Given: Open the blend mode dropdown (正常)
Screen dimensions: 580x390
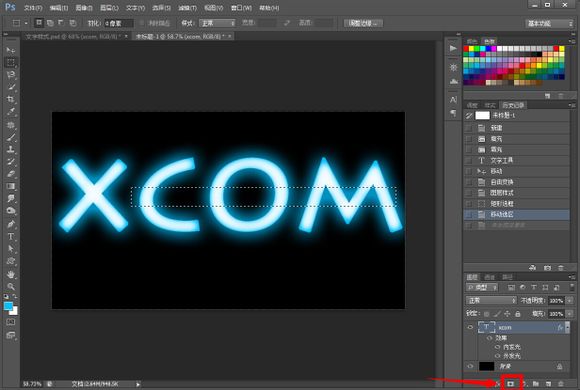Looking at the screenshot, I should point(490,300).
